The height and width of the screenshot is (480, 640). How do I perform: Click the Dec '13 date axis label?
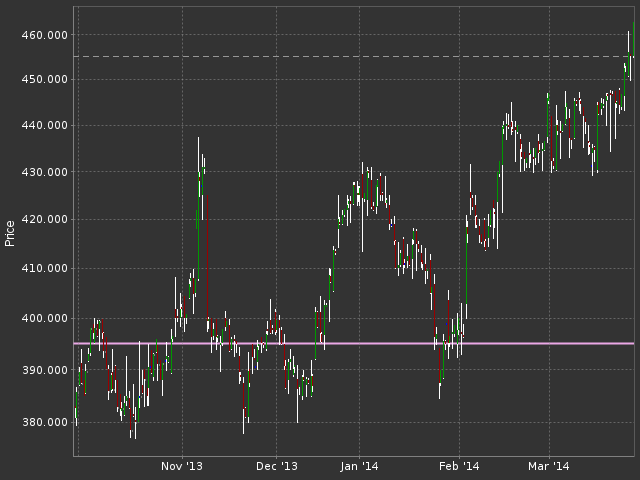[x=277, y=466]
